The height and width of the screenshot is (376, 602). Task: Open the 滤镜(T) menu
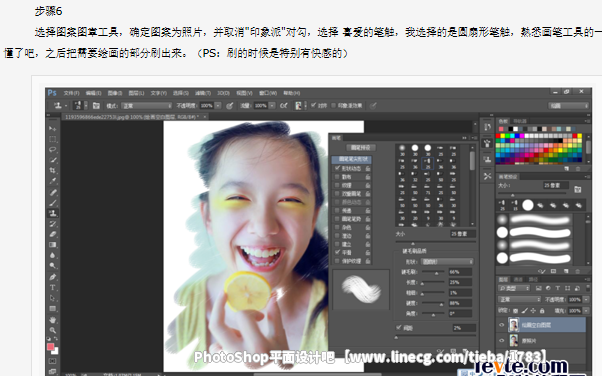tap(203, 93)
